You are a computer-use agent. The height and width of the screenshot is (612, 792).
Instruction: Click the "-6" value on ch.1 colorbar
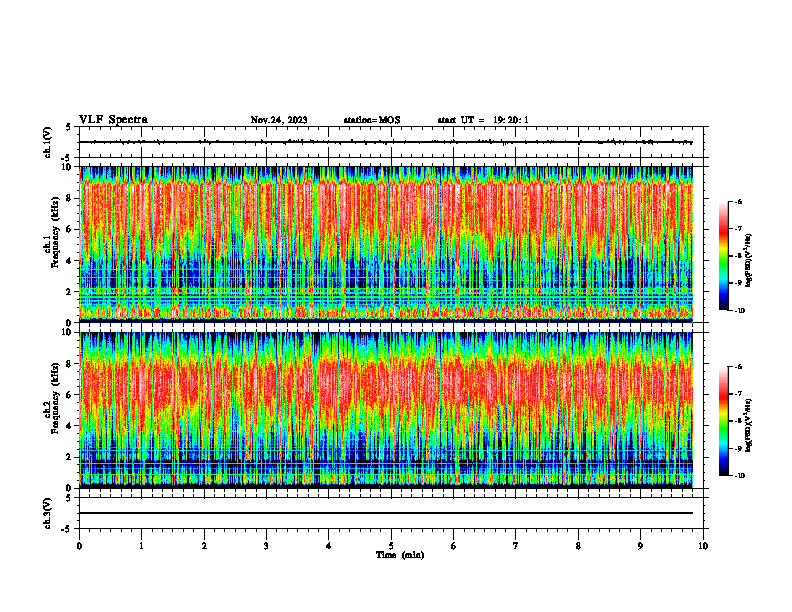(738, 201)
